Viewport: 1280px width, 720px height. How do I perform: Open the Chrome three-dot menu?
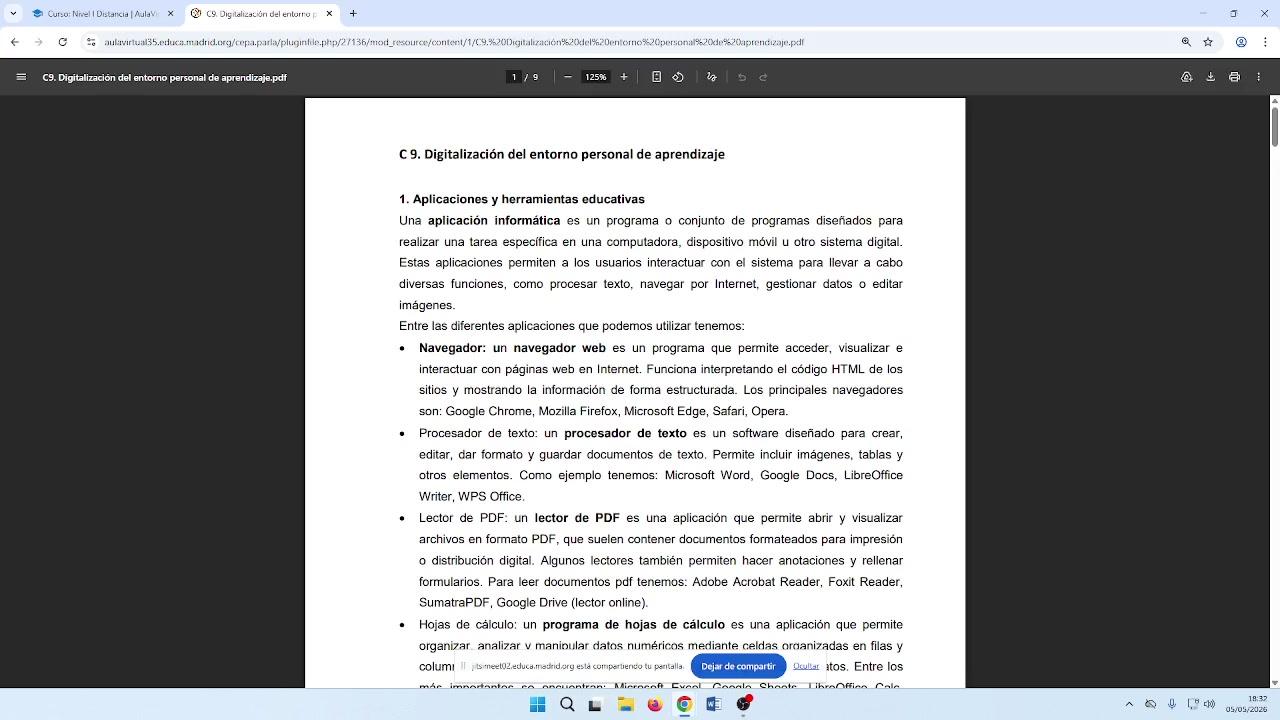click(x=1265, y=42)
